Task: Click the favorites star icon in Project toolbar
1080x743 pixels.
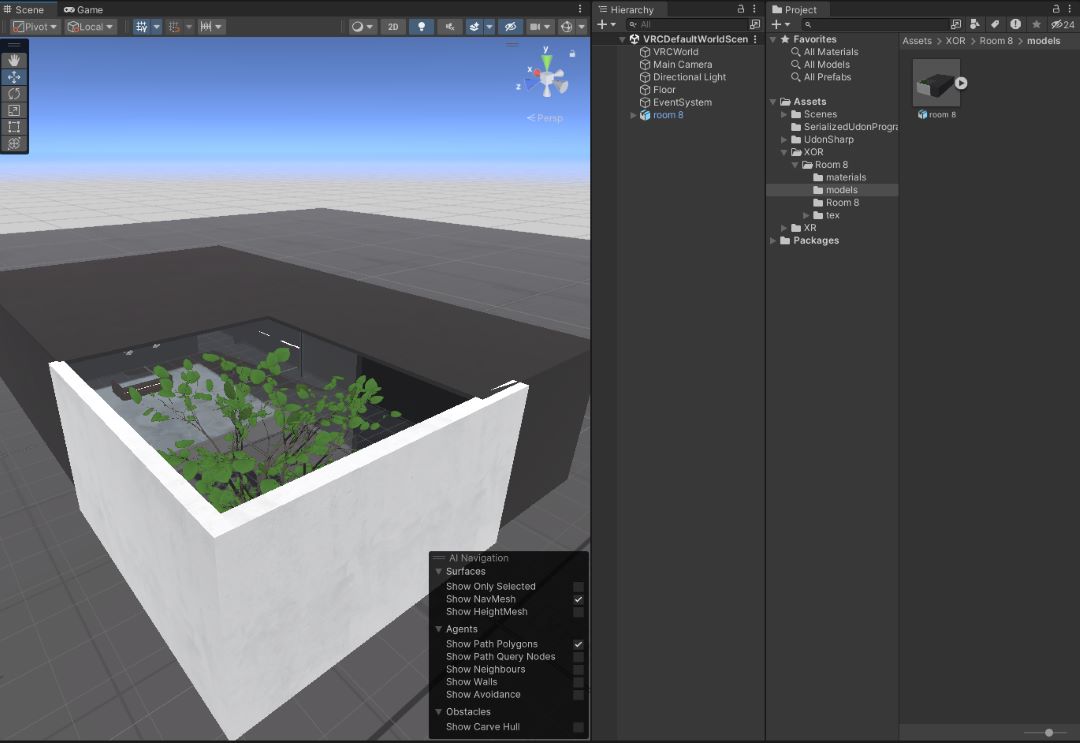Action: [x=1036, y=24]
